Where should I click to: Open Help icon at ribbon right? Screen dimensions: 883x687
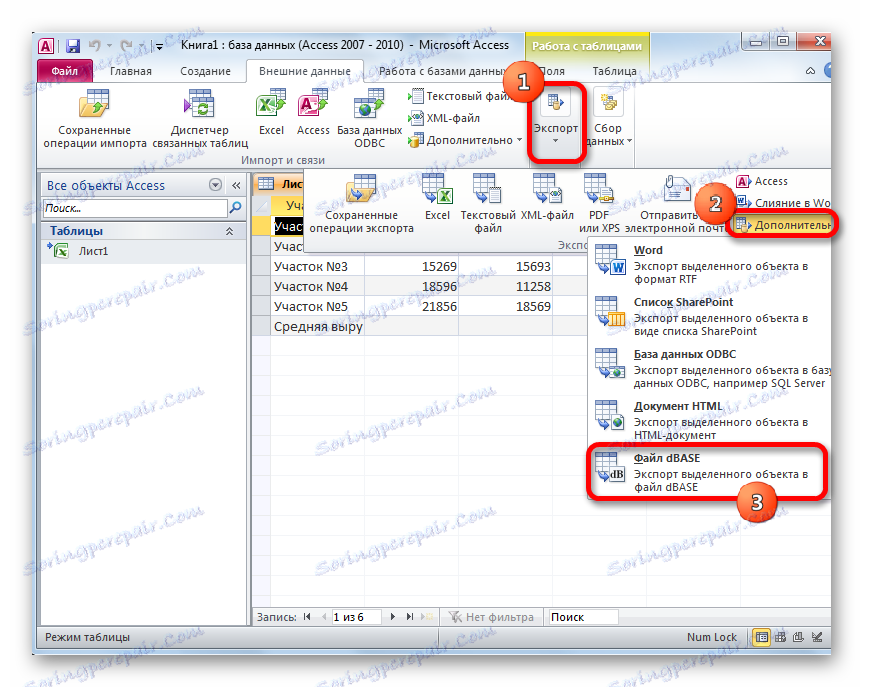pos(827,71)
